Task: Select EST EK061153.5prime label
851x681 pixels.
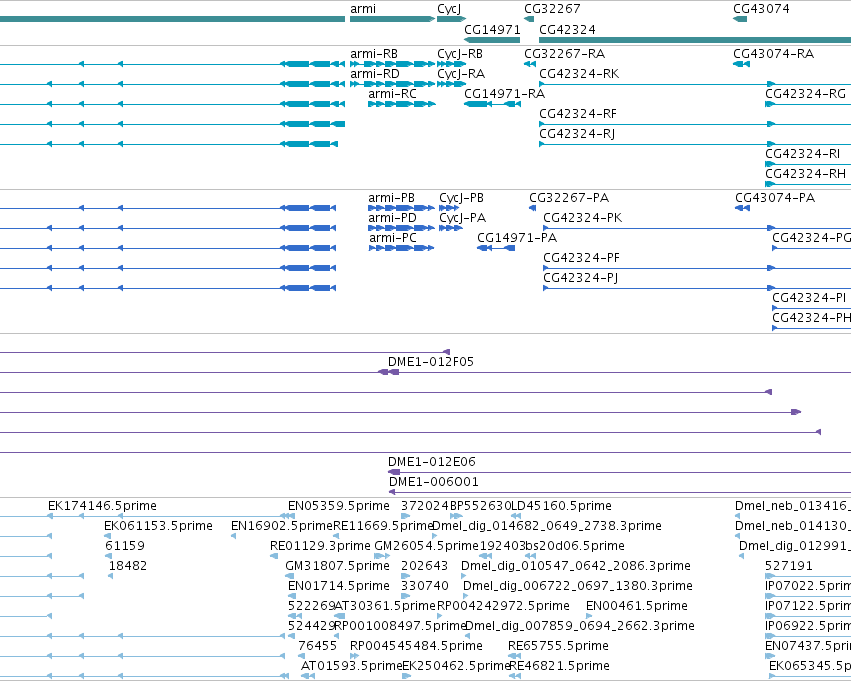Action: coord(158,526)
